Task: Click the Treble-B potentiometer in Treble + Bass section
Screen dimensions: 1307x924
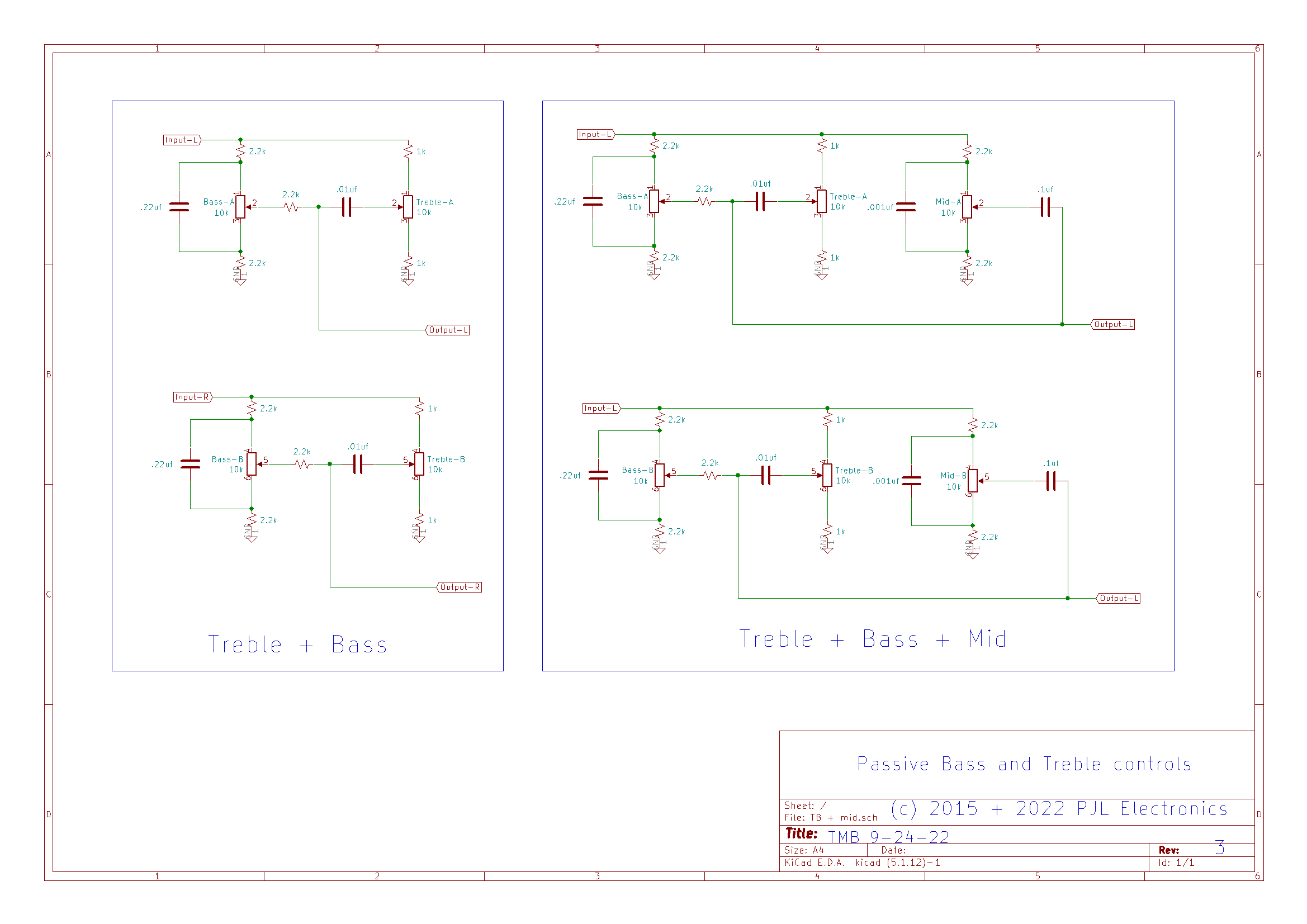Action: [419, 464]
